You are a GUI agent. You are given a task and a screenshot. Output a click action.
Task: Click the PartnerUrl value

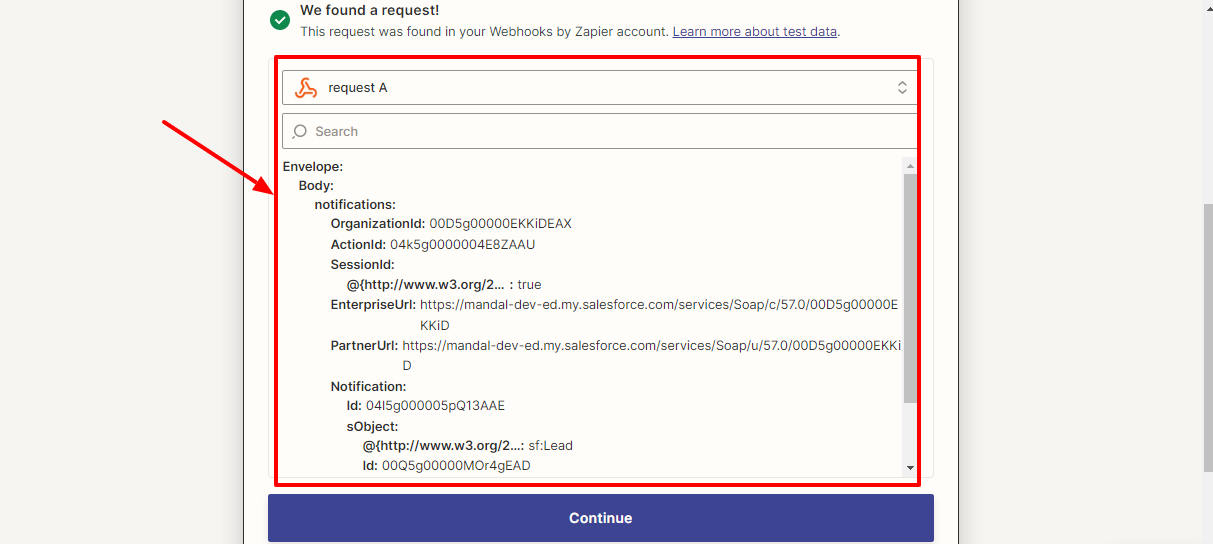[651, 346]
